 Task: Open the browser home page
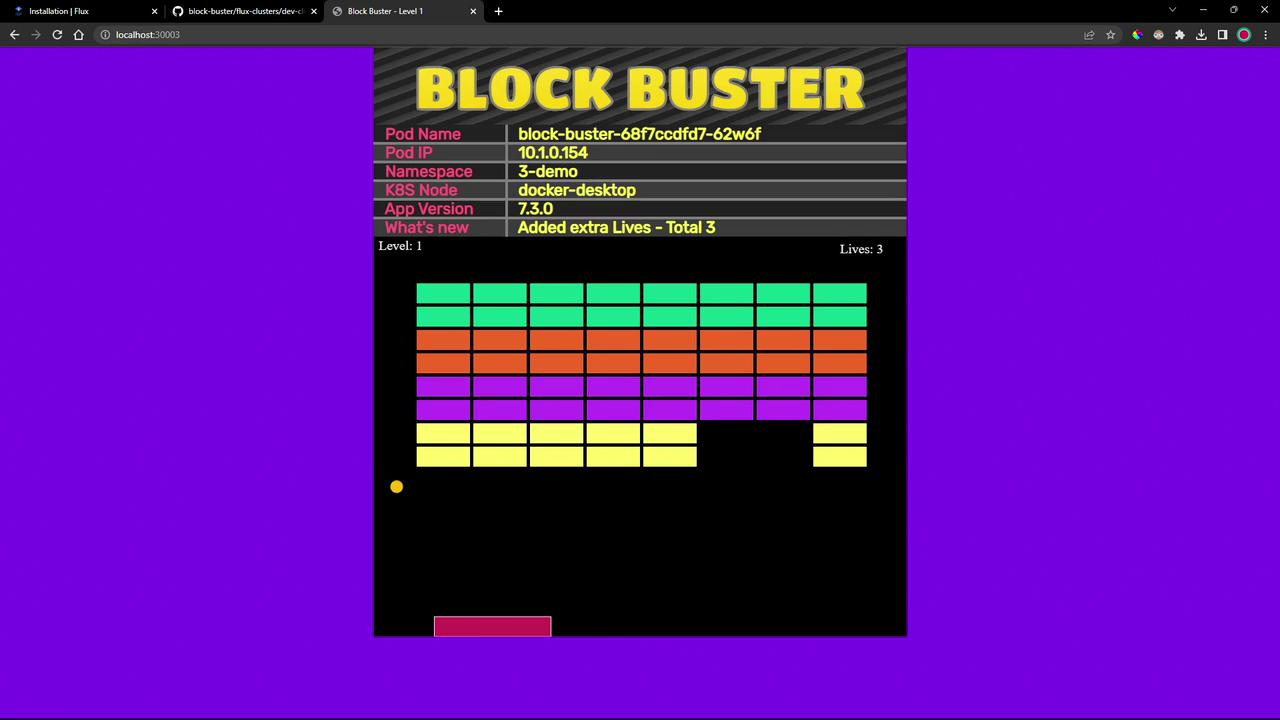pyautogui.click(x=79, y=35)
